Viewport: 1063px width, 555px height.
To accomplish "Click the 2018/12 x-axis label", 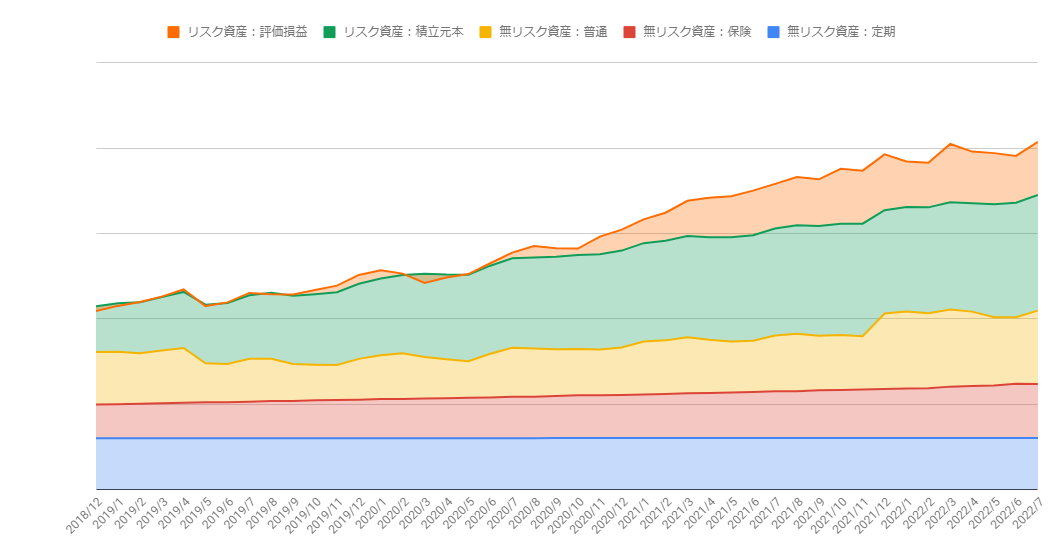I will pos(84,516).
